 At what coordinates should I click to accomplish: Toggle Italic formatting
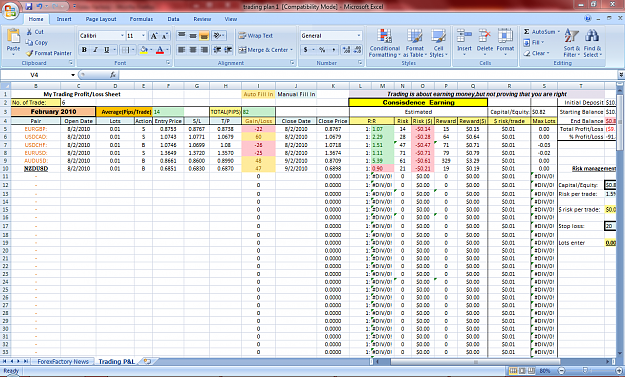click(x=95, y=50)
